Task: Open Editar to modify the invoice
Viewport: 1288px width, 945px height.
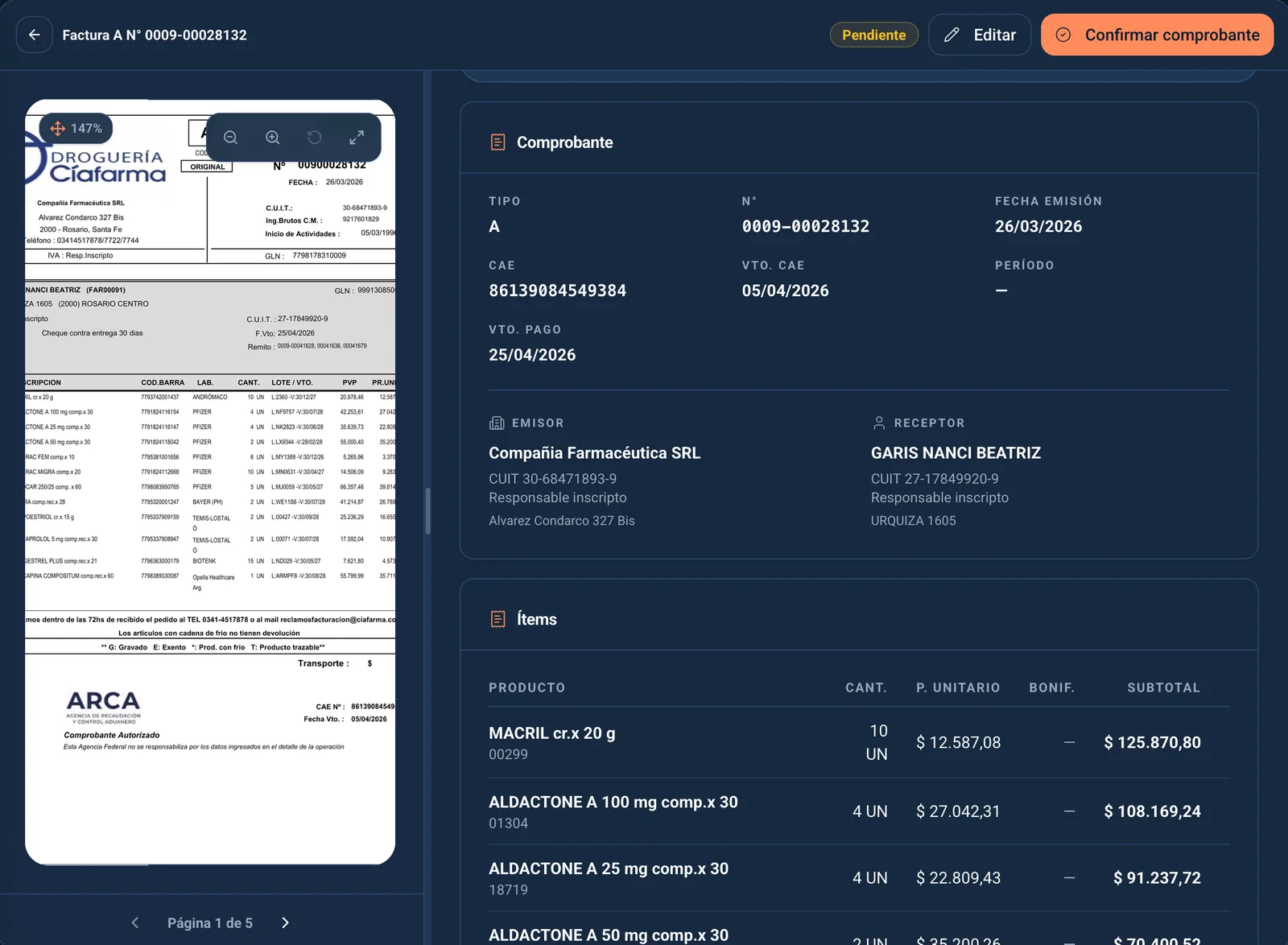Action: (980, 35)
